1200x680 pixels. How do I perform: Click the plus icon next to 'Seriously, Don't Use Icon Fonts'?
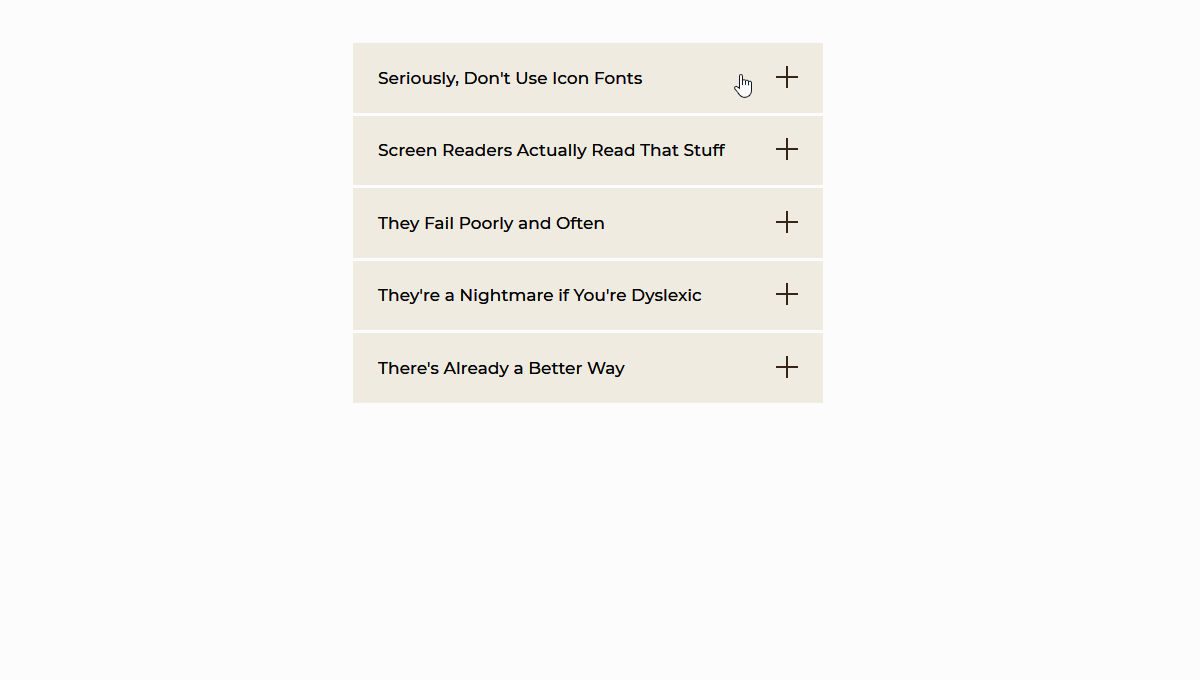[x=787, y=77]
